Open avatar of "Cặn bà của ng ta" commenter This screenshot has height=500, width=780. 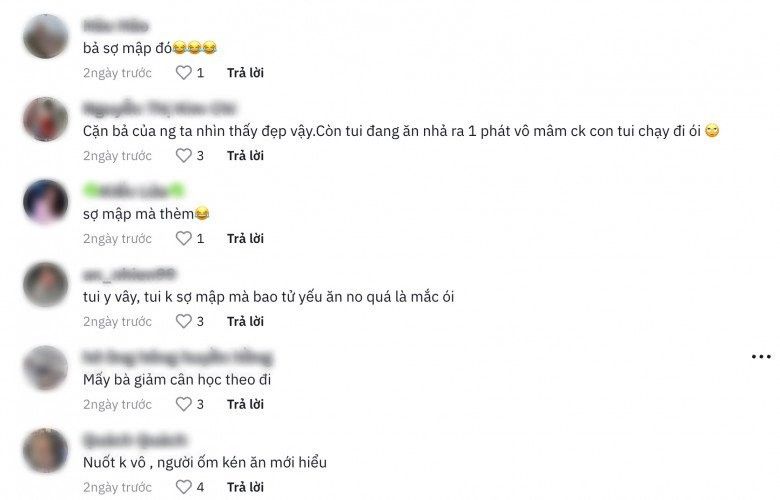pyautogui.click(x=45, y=119)
